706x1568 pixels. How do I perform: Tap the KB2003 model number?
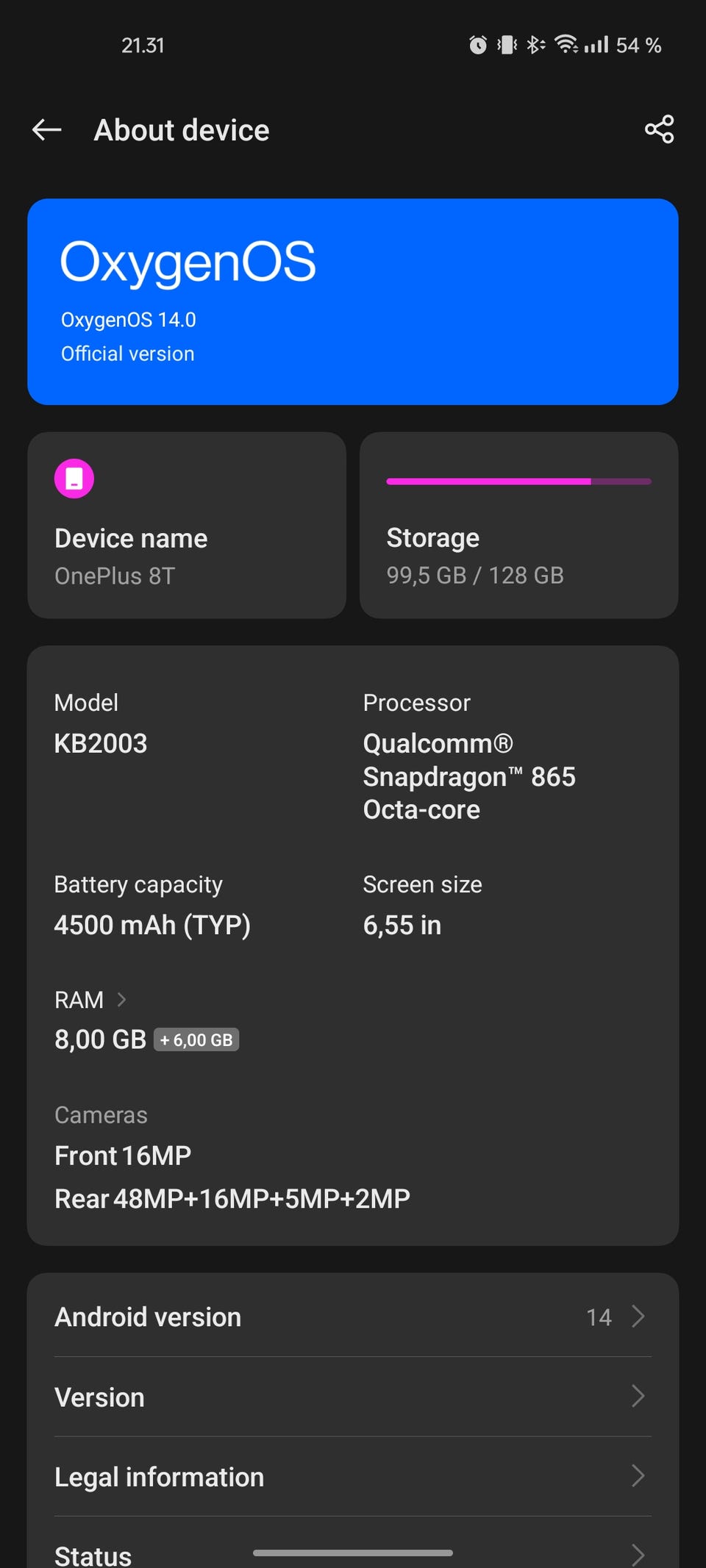101,743
